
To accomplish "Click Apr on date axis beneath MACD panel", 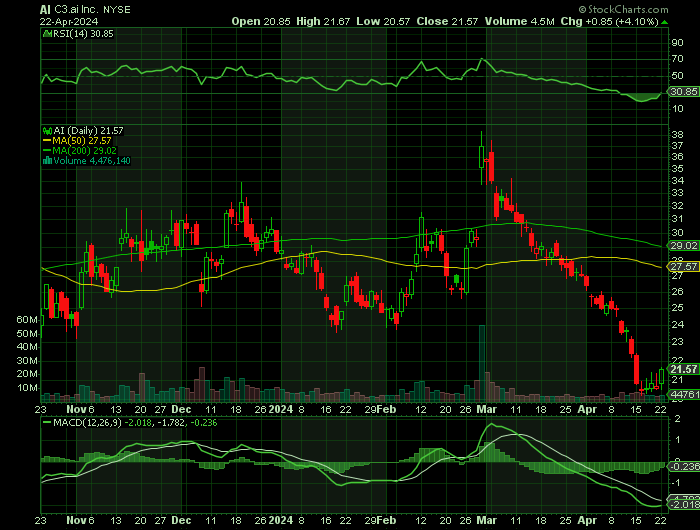I will pyautogui.click(x=588, y=520).
